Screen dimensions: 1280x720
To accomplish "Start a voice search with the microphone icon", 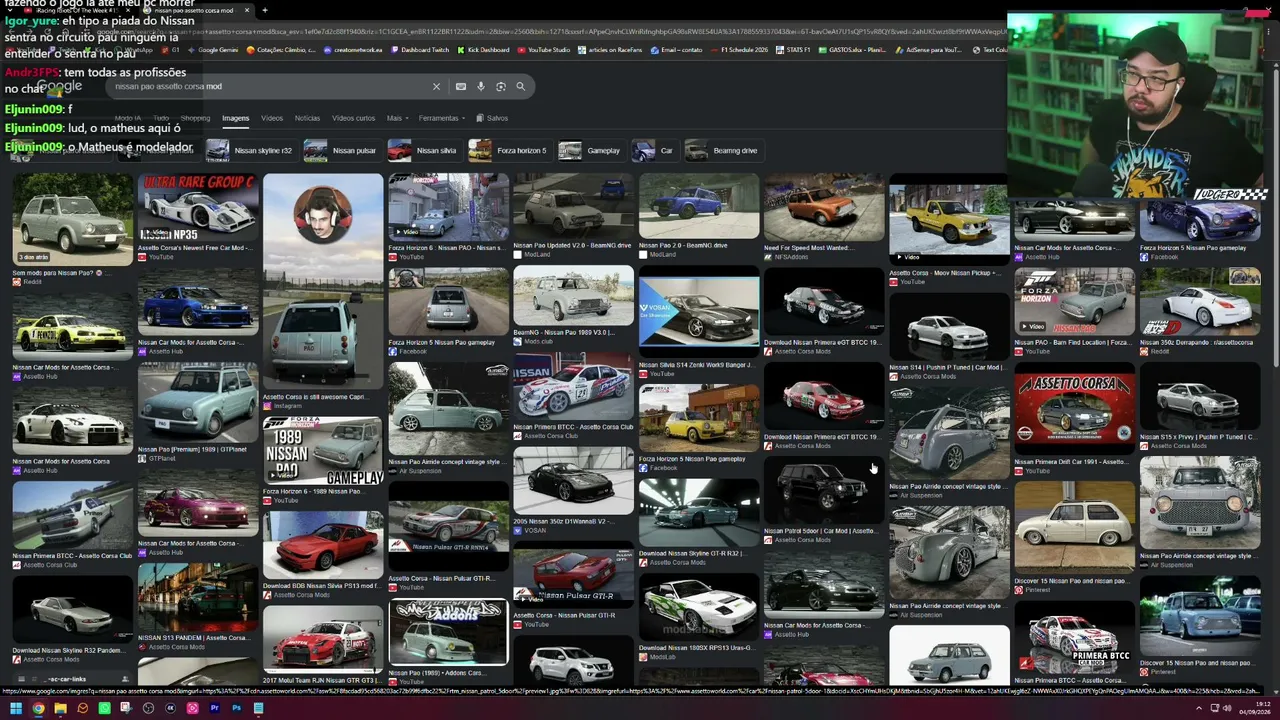I will tap(481, 87).
